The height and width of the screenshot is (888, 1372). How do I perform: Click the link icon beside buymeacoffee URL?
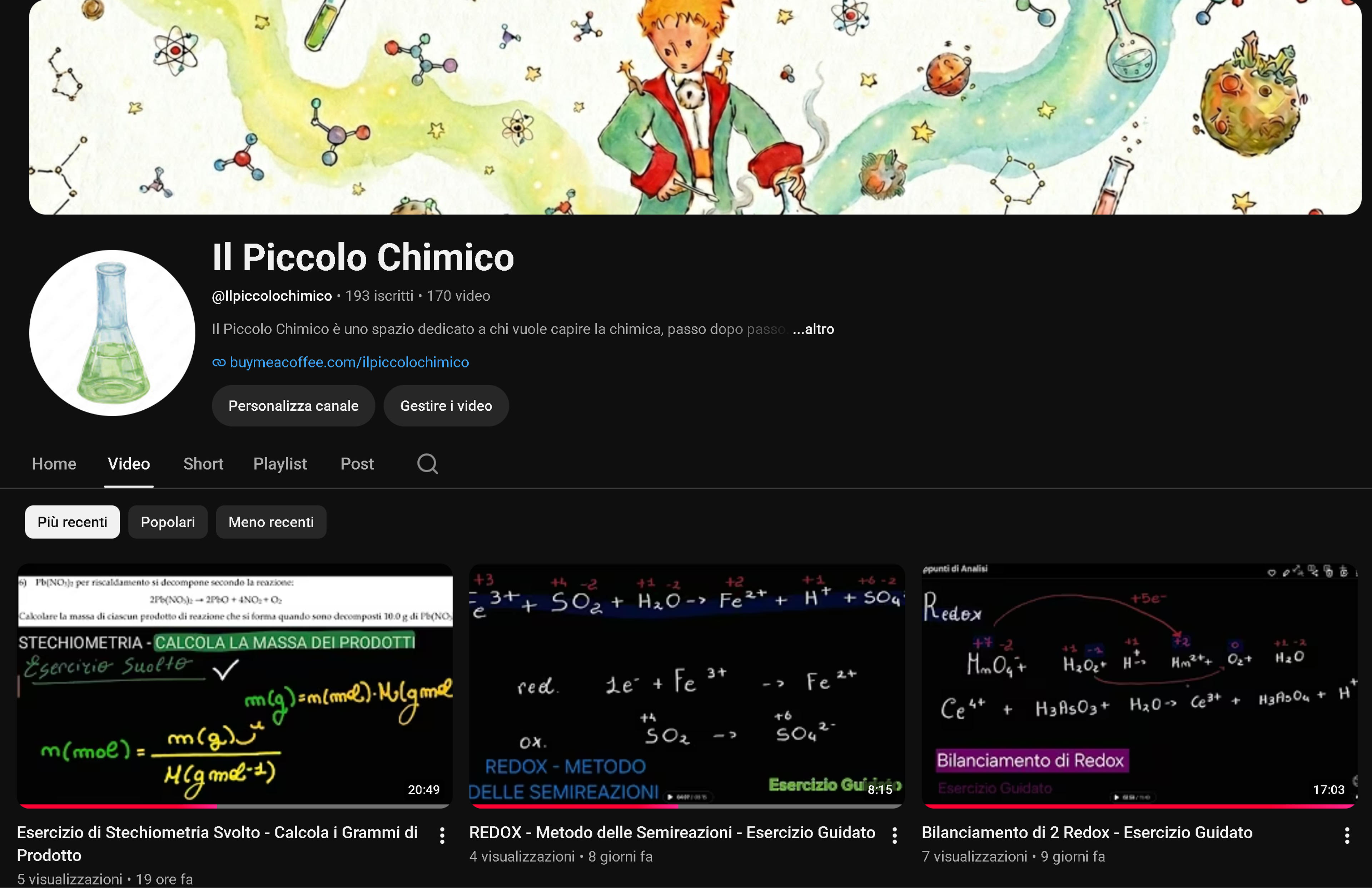click(x=218, y=363)
